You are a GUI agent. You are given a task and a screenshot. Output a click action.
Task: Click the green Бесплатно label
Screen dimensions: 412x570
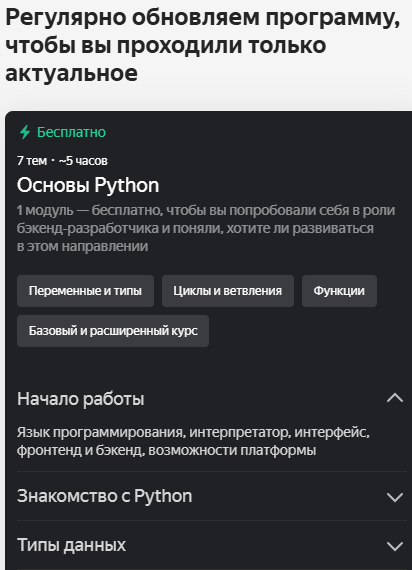[71, 132]
